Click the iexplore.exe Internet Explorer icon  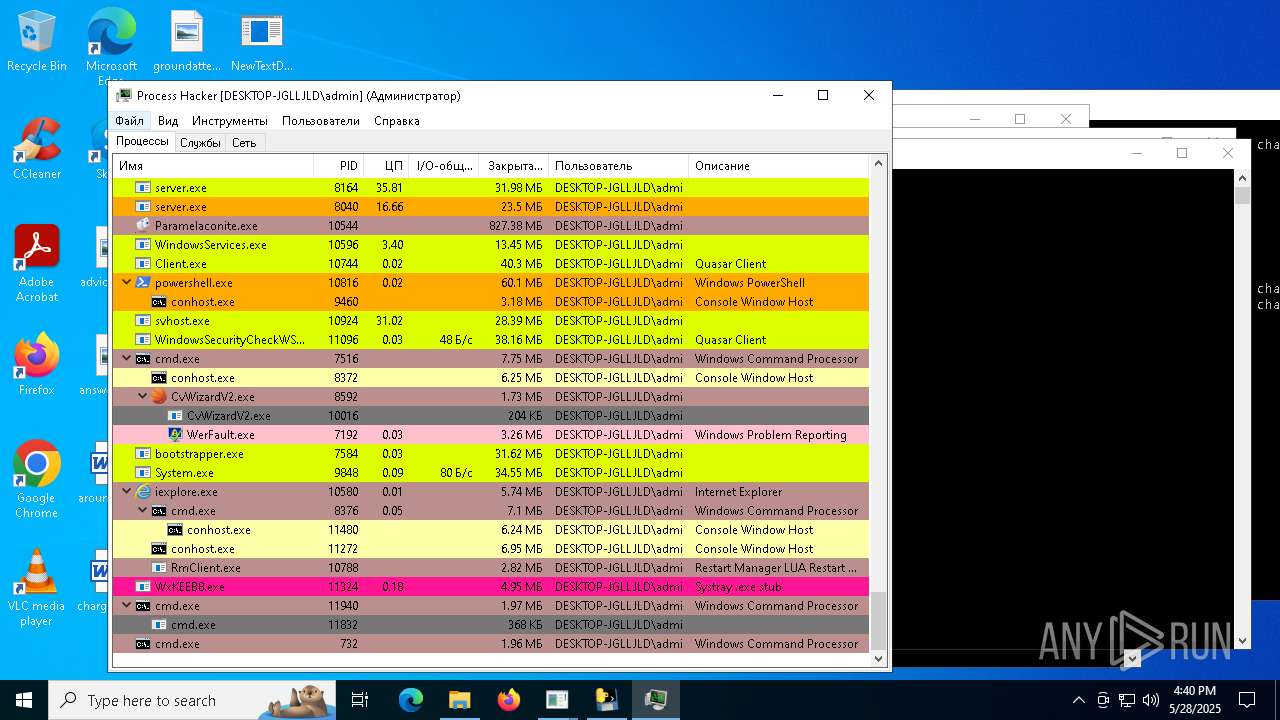pos(143,492)
